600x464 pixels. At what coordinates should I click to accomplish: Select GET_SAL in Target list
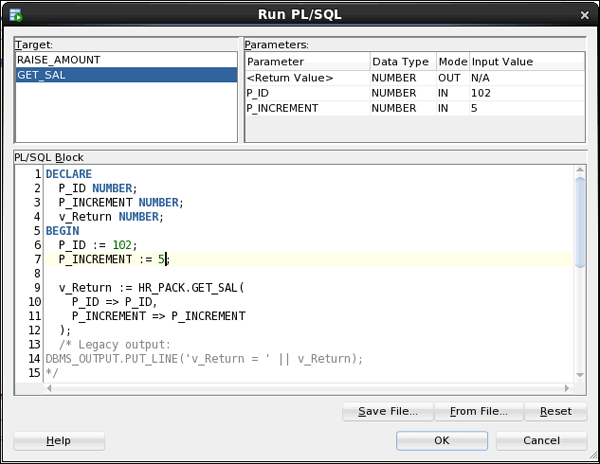[126, 75]
